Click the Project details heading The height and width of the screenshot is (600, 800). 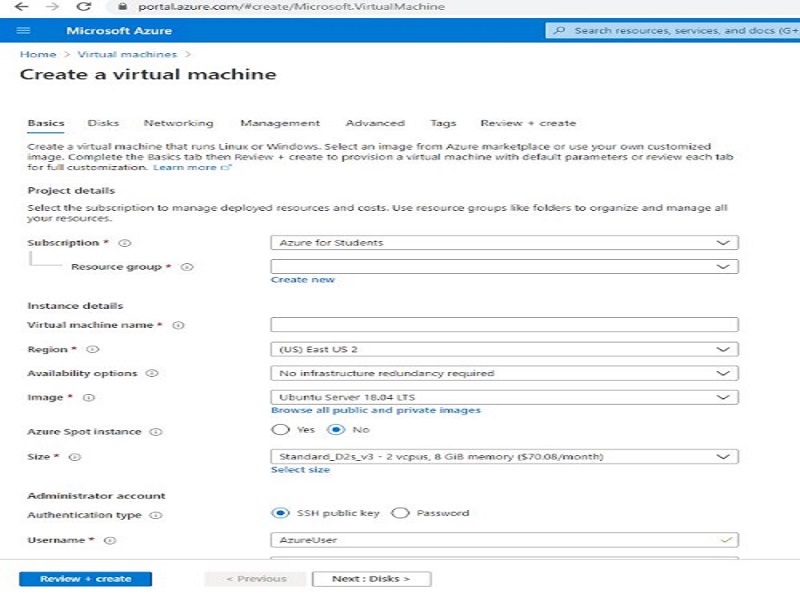pyautogui.click(x=71, y=190)
